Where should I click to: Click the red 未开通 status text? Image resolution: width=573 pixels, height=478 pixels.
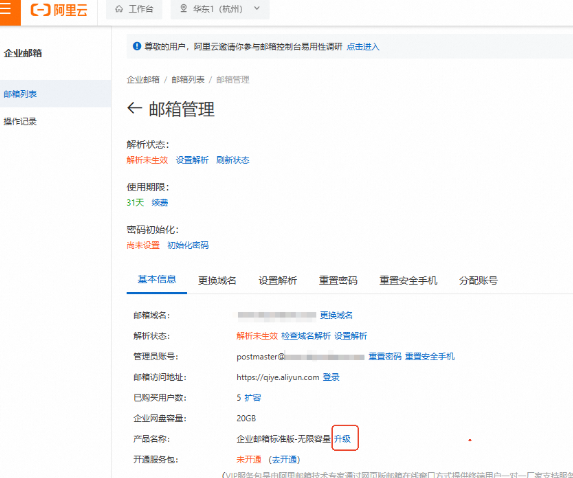tap(249, 459)
